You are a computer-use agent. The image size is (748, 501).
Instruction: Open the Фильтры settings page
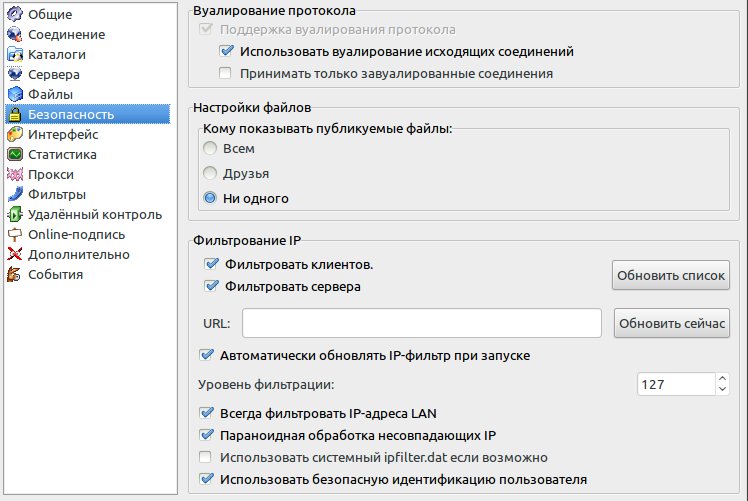coord(88,195)
